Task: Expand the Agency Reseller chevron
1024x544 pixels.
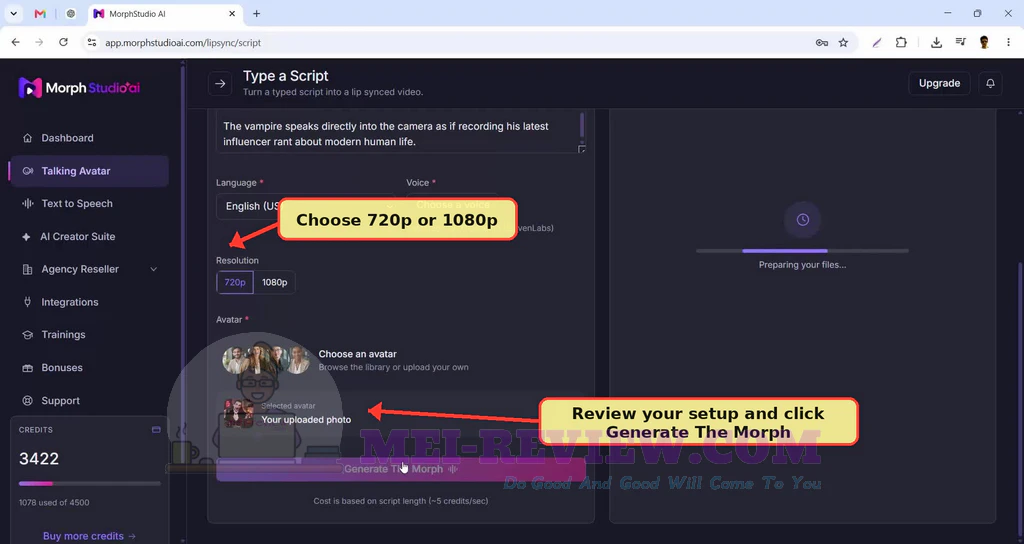Action: pos(153,269)
